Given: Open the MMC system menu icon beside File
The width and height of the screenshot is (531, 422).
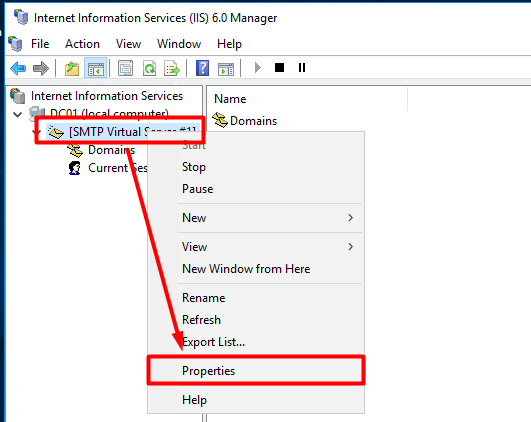Looking at the screenshot, I should tap(15, 44).
